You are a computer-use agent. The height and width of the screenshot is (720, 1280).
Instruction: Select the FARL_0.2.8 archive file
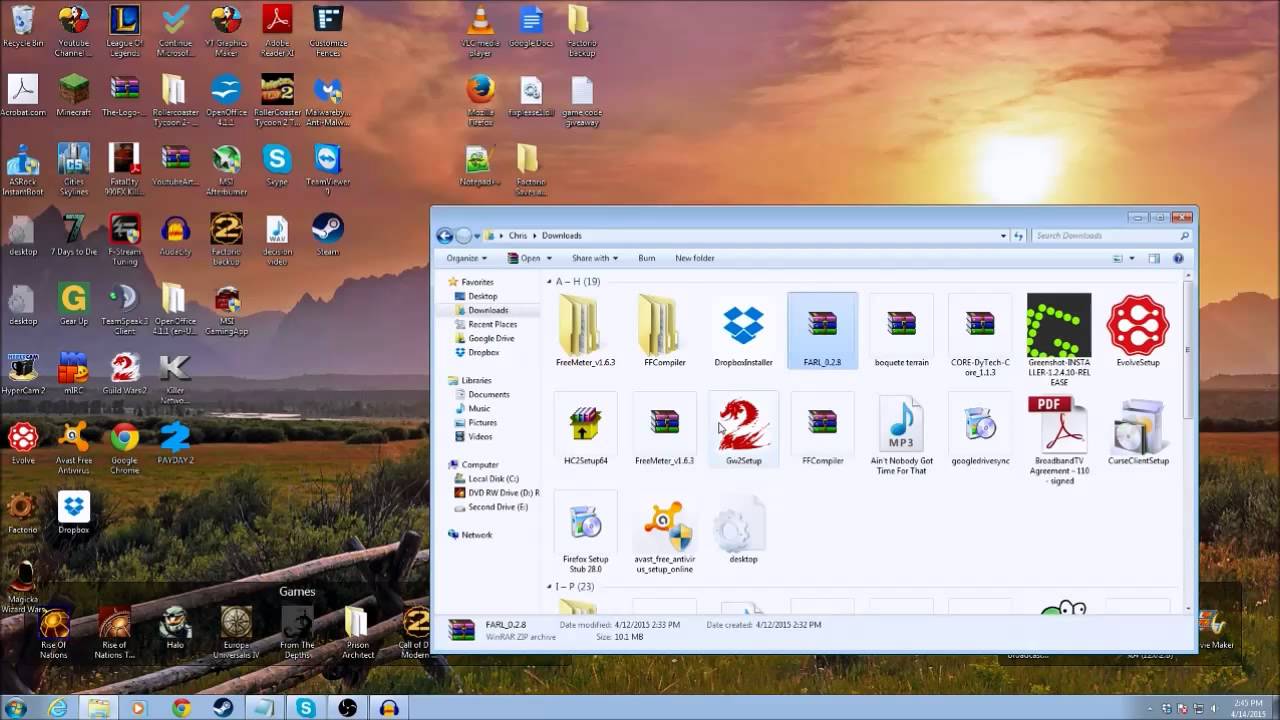[x=822, y=331]
